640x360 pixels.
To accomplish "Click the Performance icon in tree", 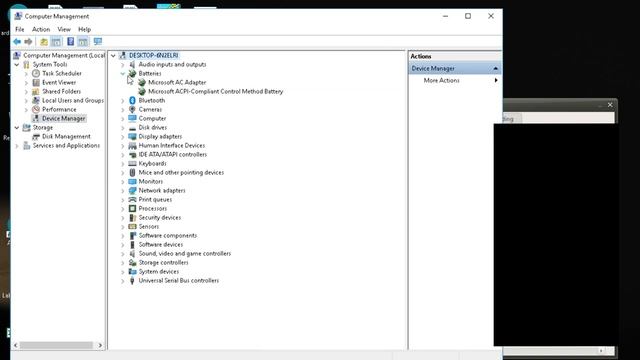I will (36, 109).
